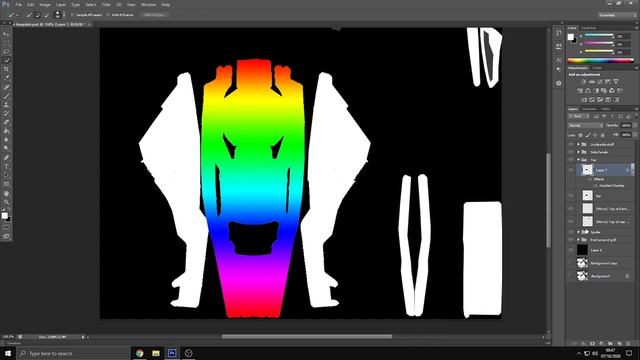Select the Hand tool
This screenshot has height=360, width=640.
tap(6, 193)
